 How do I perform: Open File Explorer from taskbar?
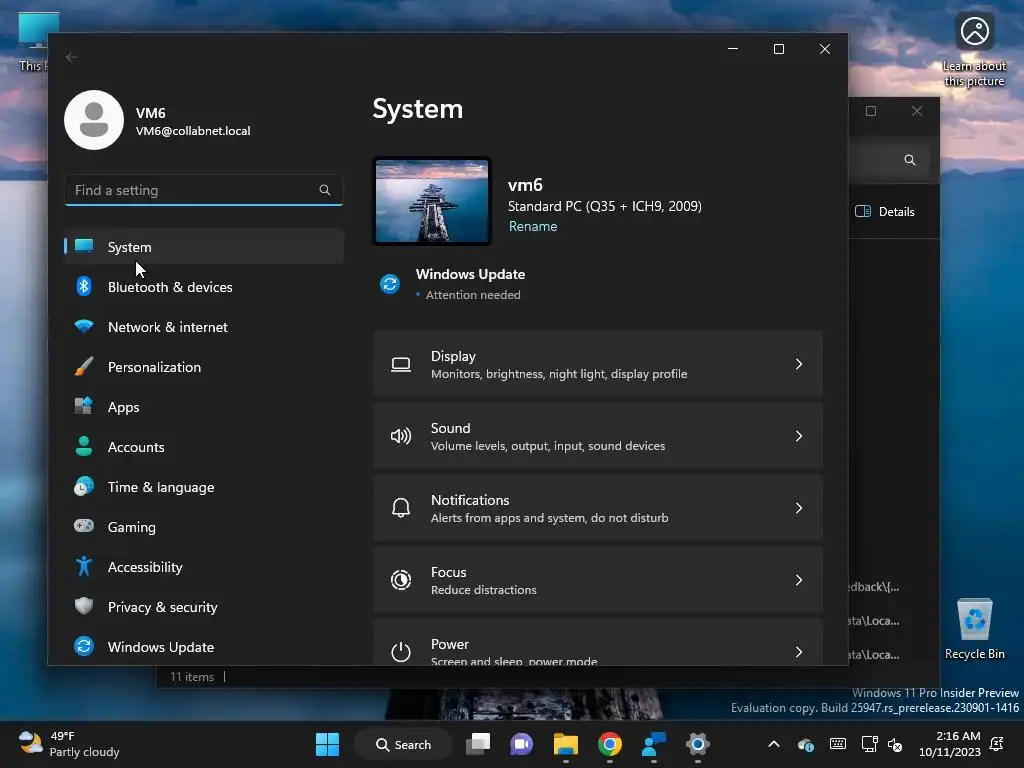coord(566,744)
